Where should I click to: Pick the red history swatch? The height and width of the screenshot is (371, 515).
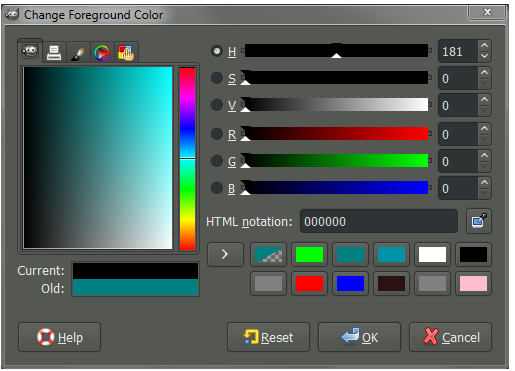(x=309, y=283)
